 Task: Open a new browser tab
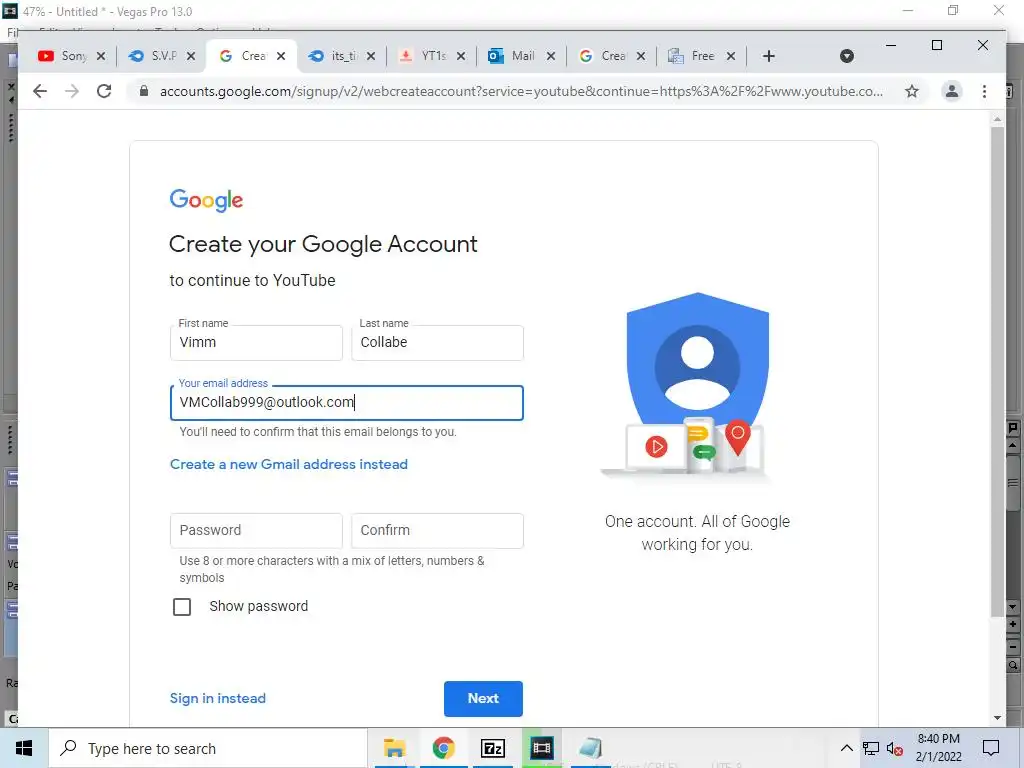[769, 56]
